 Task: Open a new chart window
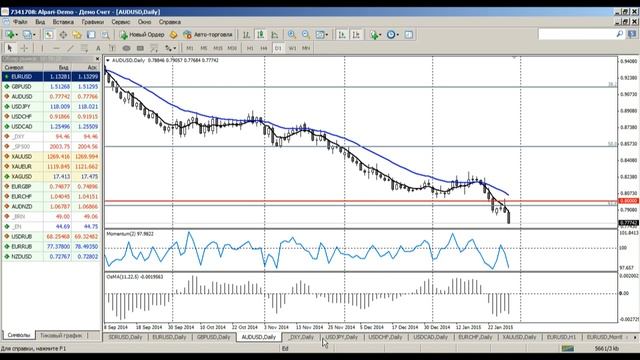9,35
